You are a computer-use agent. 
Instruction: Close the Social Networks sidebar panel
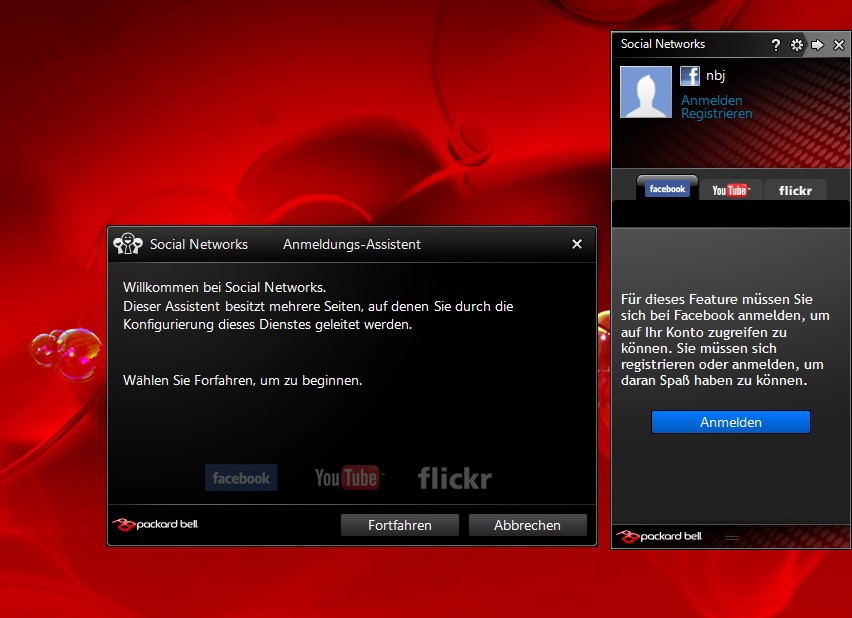839,45
